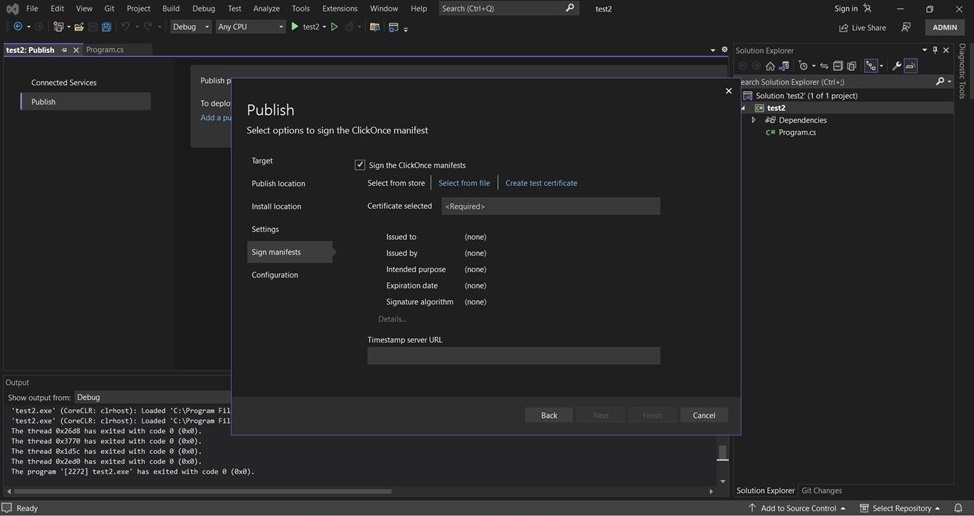Collapse the test2 project node arrow

coord(744,107)
